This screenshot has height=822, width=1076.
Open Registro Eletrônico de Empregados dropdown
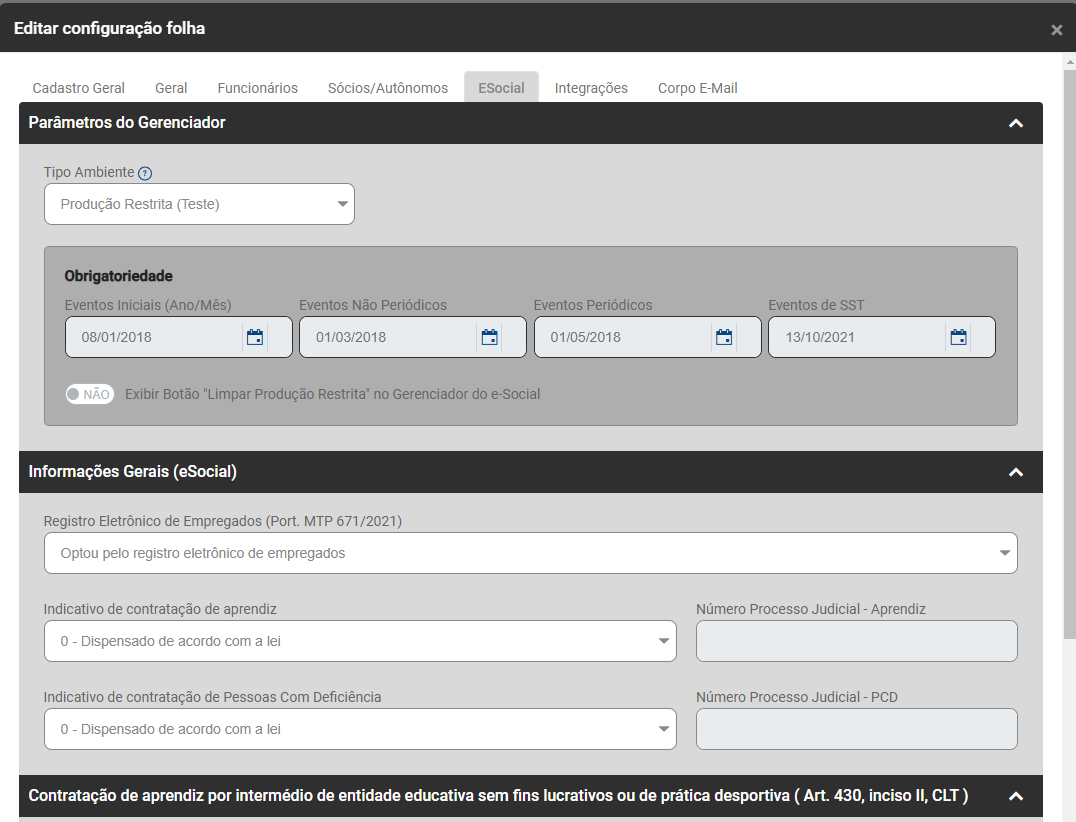coord(530,553)
